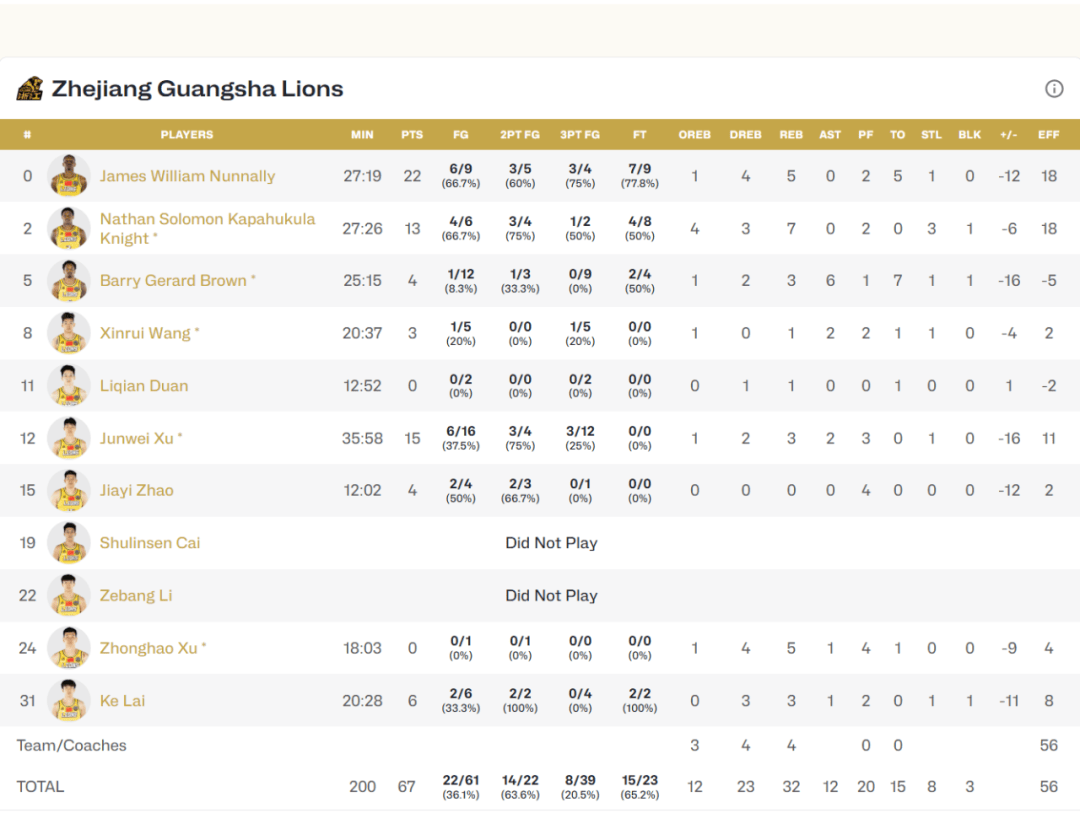Sort by the 3PT FG column
This screenshot has height=813, width=1080.
[580, 135]
